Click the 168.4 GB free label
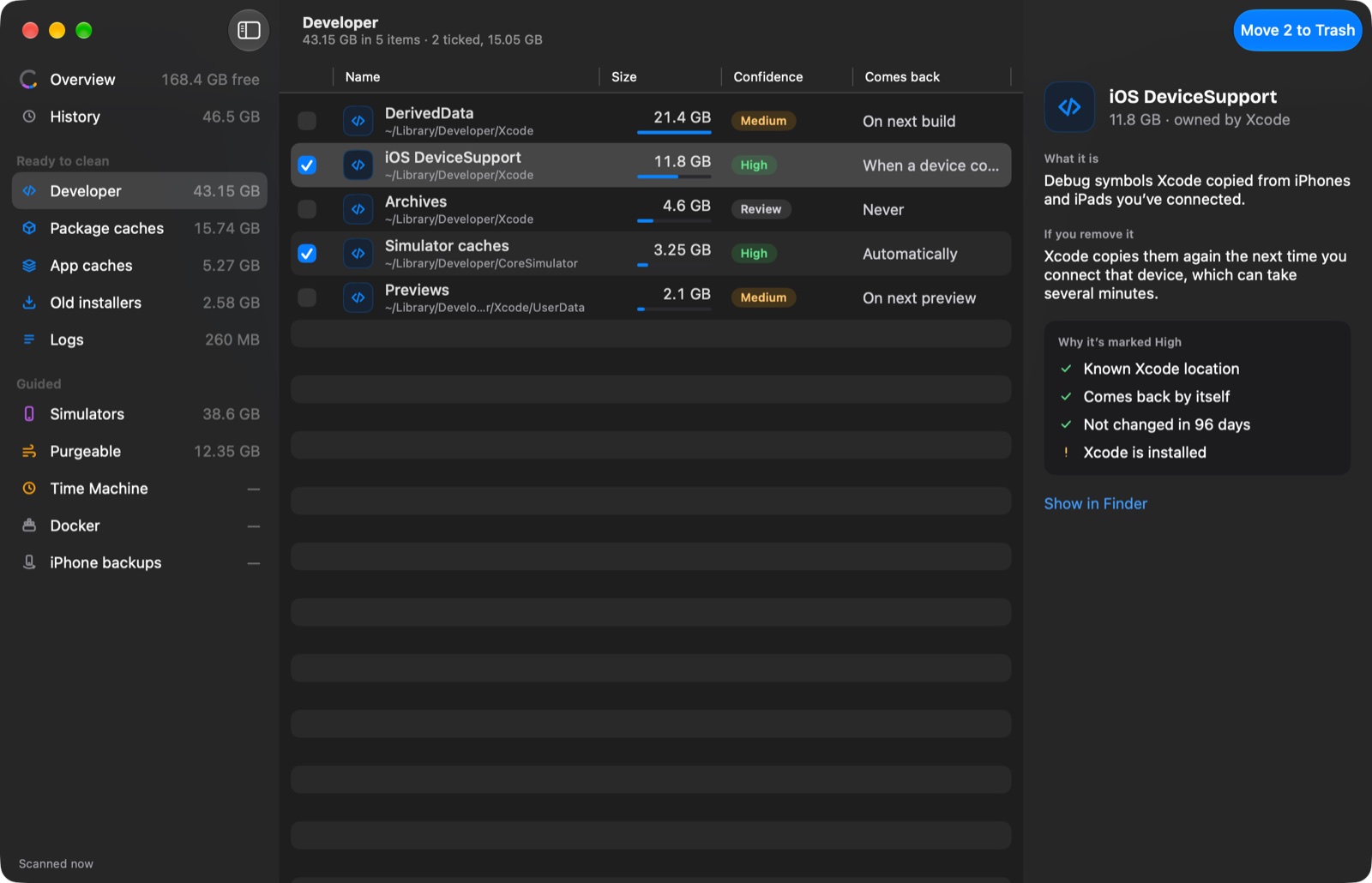Viewport: 1372px width, 883px height. pyautogui.click(x=210, y=80)
